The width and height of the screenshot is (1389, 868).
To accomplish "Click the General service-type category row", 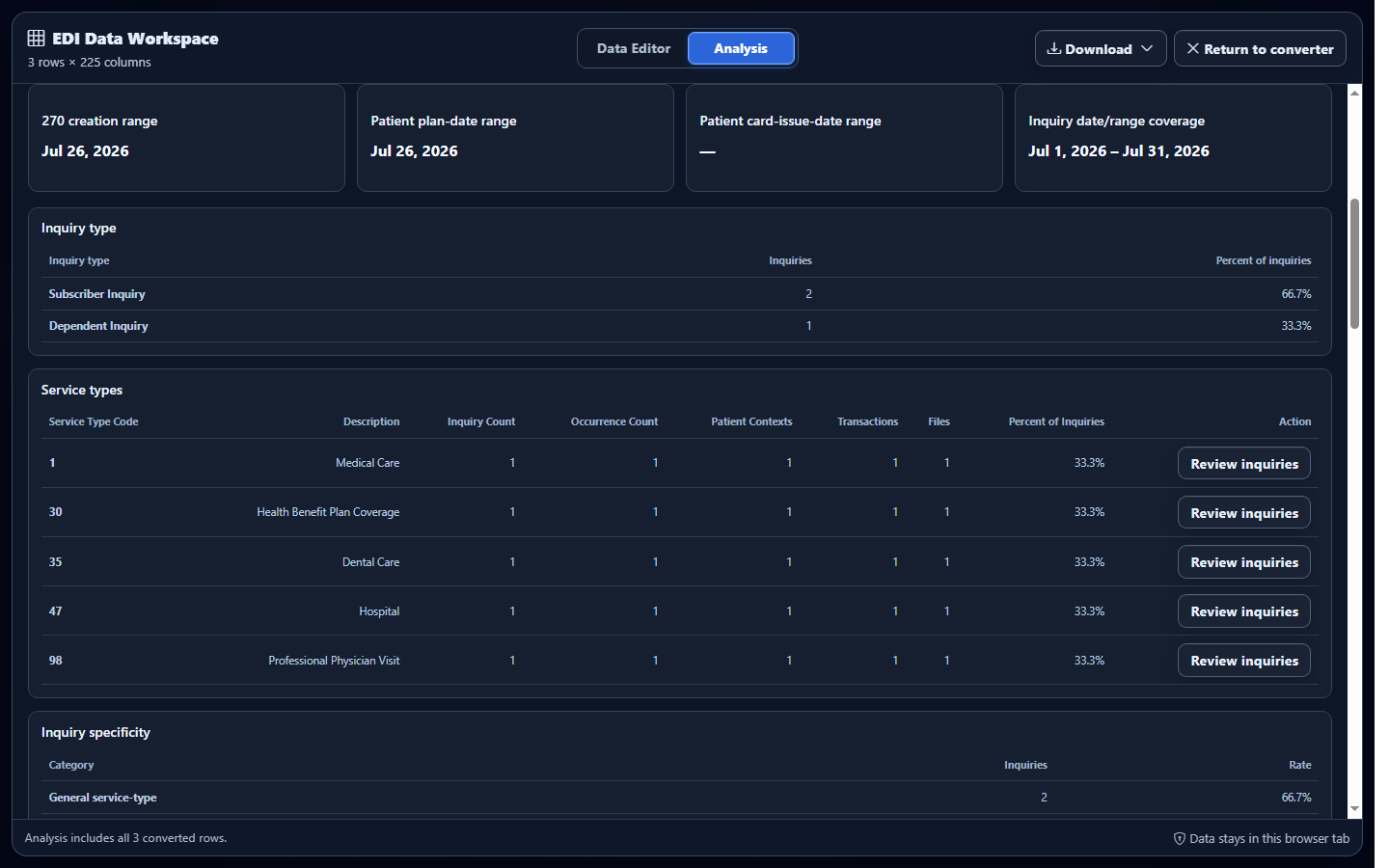I will pyautogui.click(x=680, y=798).
